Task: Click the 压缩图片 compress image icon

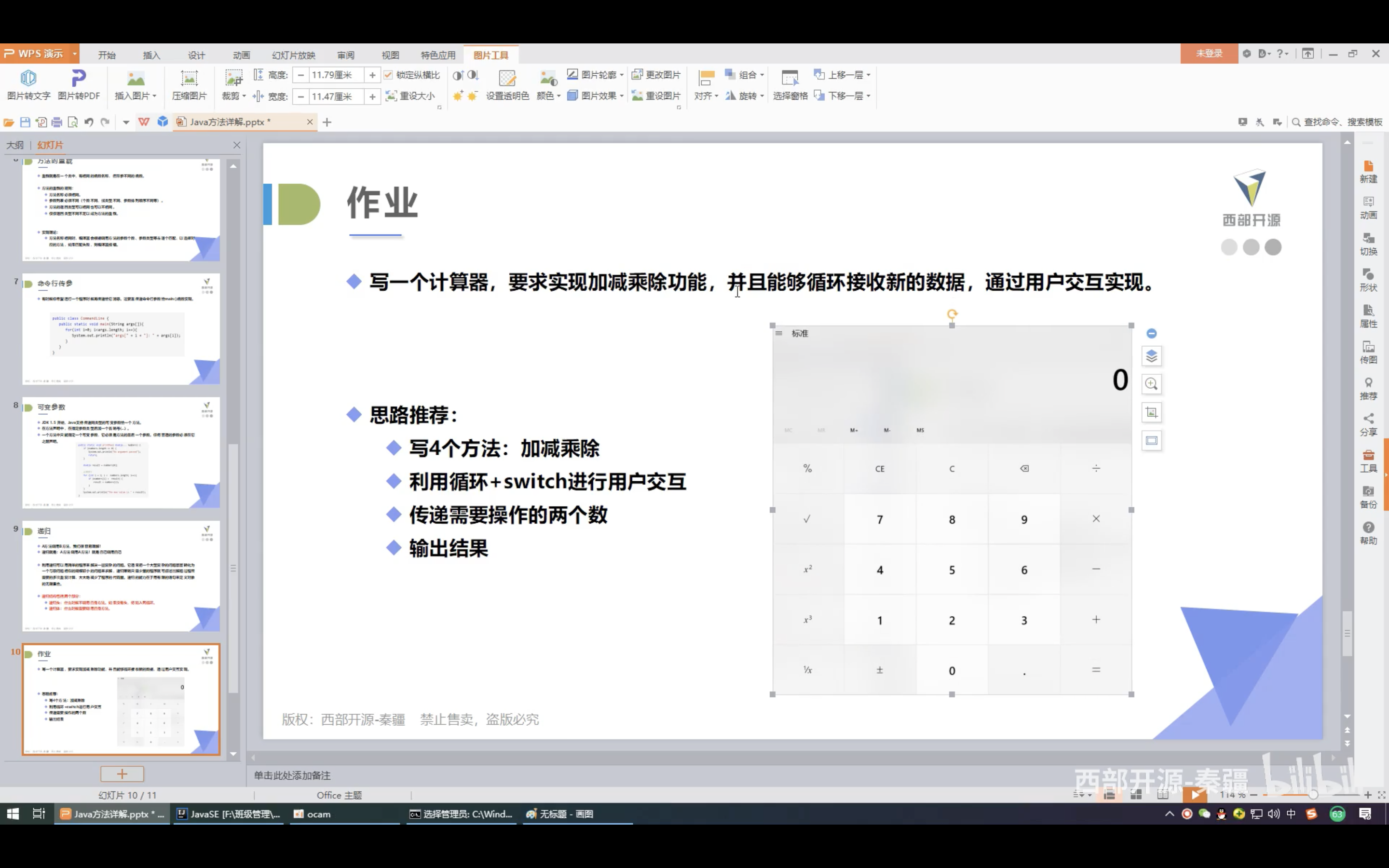Action: [189, 79]
